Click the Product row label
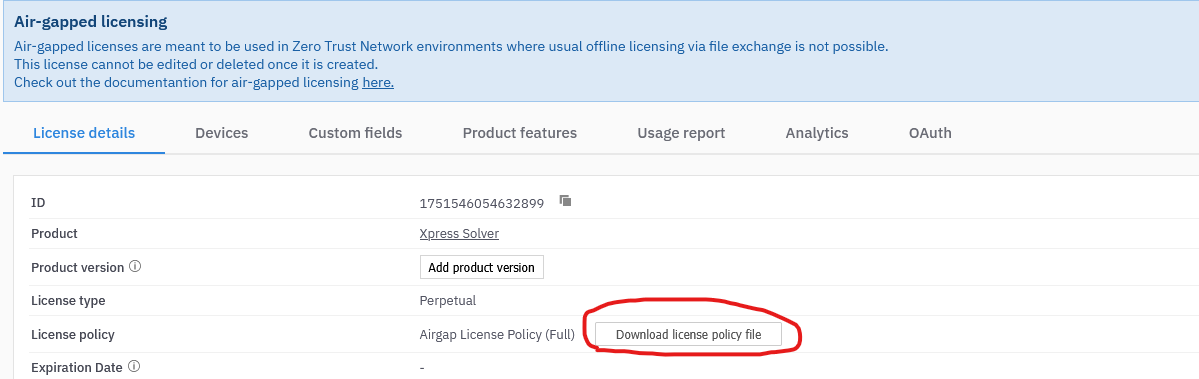The width and height of the screenshot is (1199, 379). [54, 233]
